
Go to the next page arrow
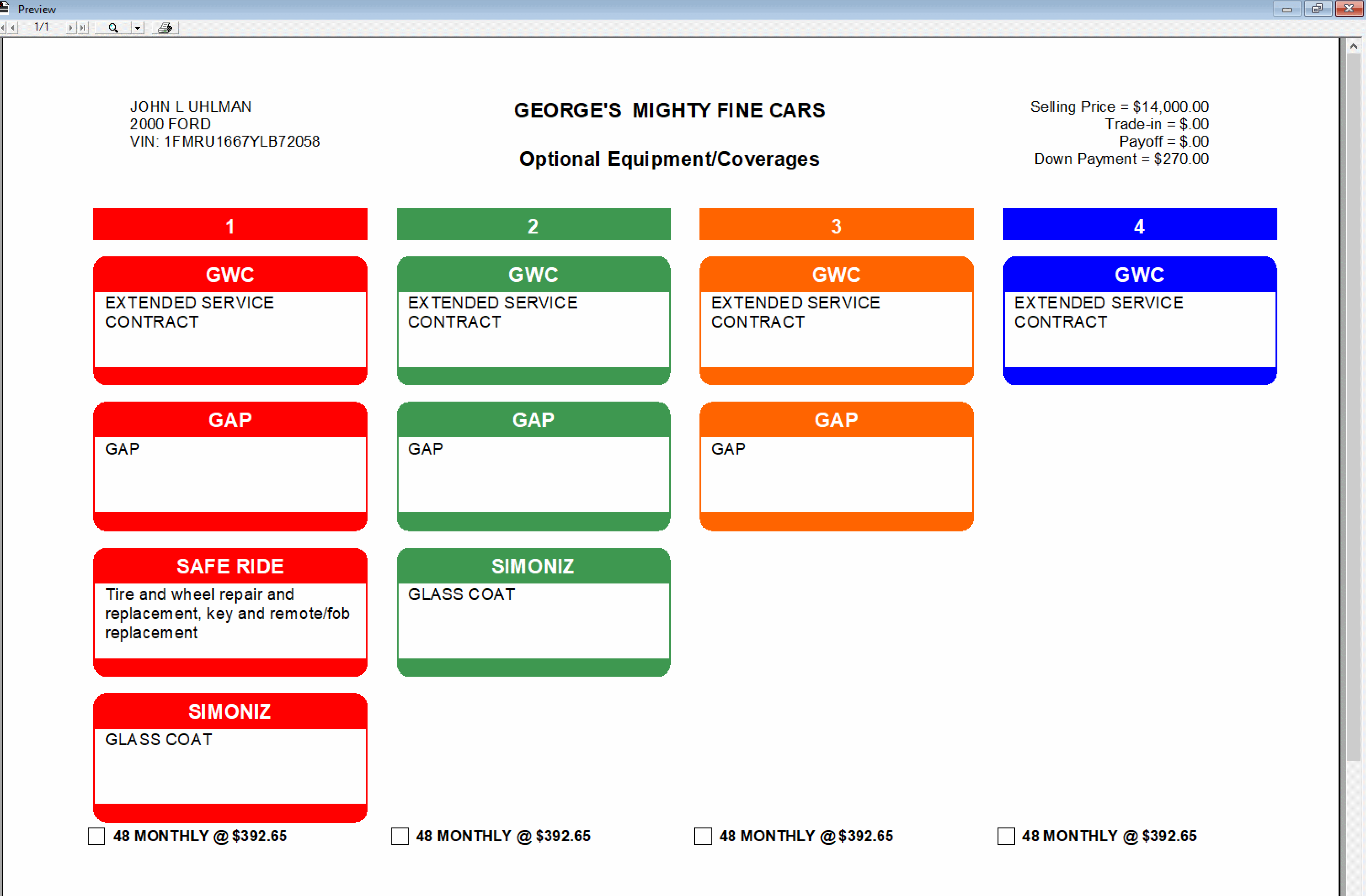click(x=70, y=27)
